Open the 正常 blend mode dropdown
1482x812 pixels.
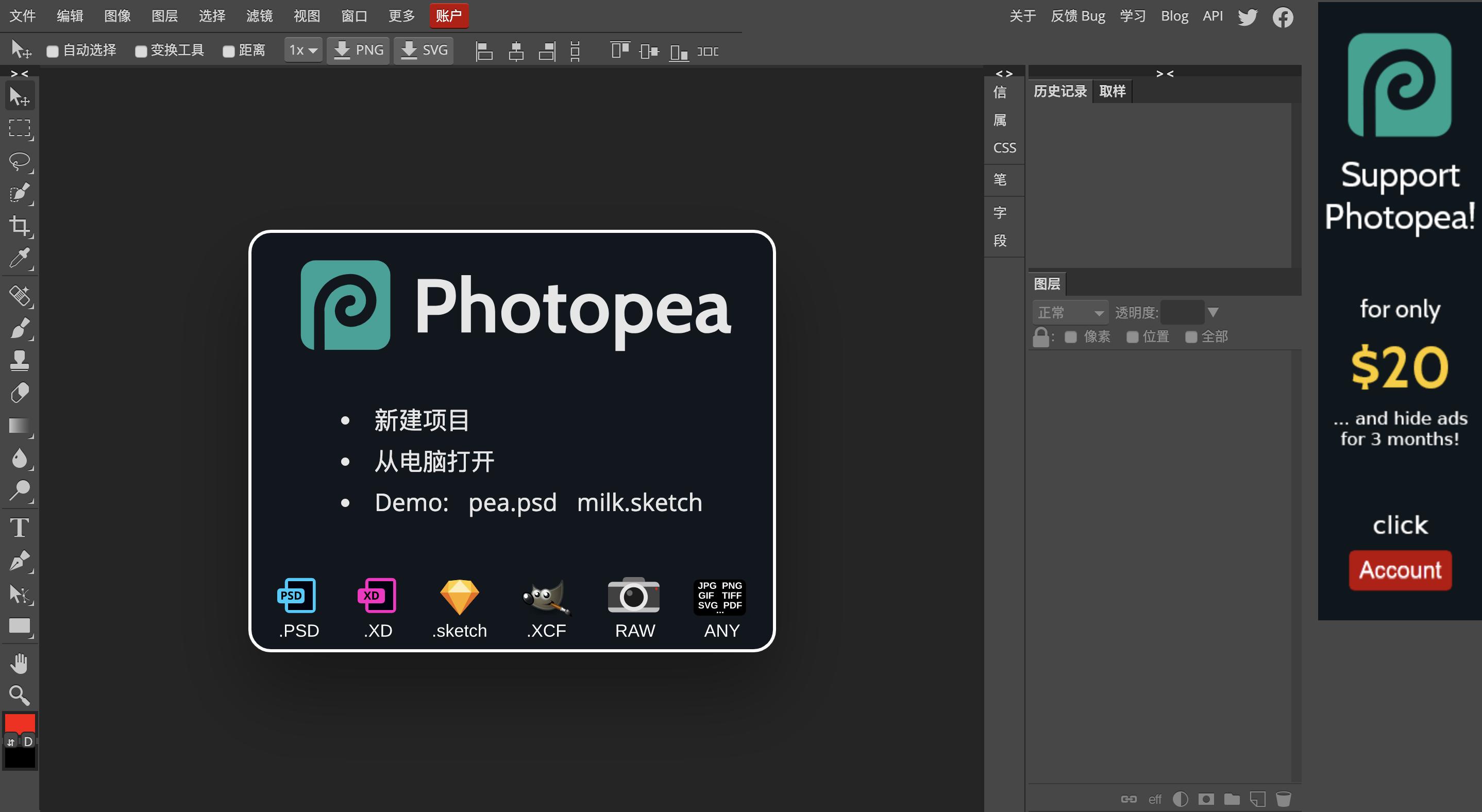point(1070,312)
